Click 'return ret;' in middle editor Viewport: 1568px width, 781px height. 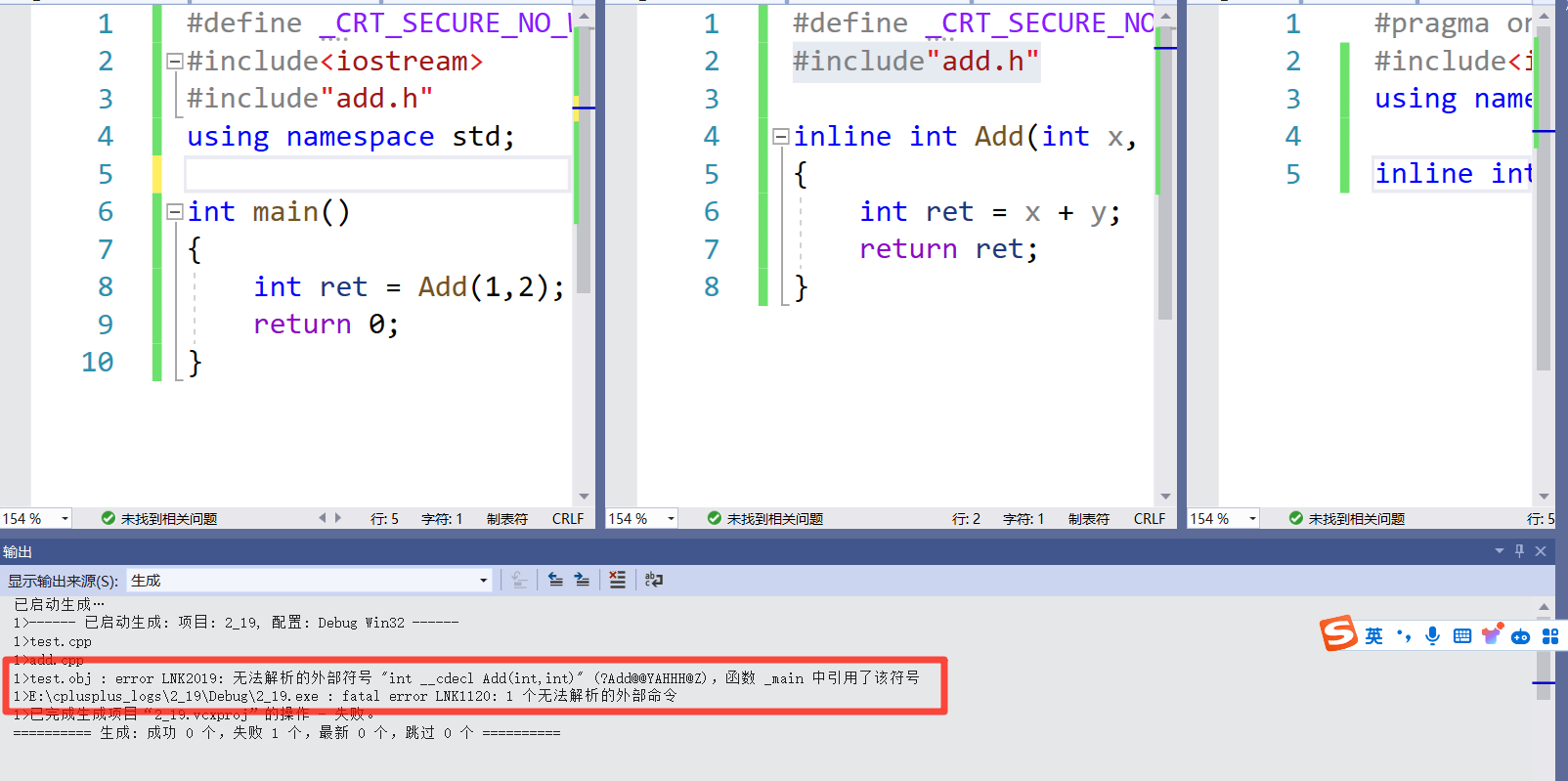(x=948, y=249)
